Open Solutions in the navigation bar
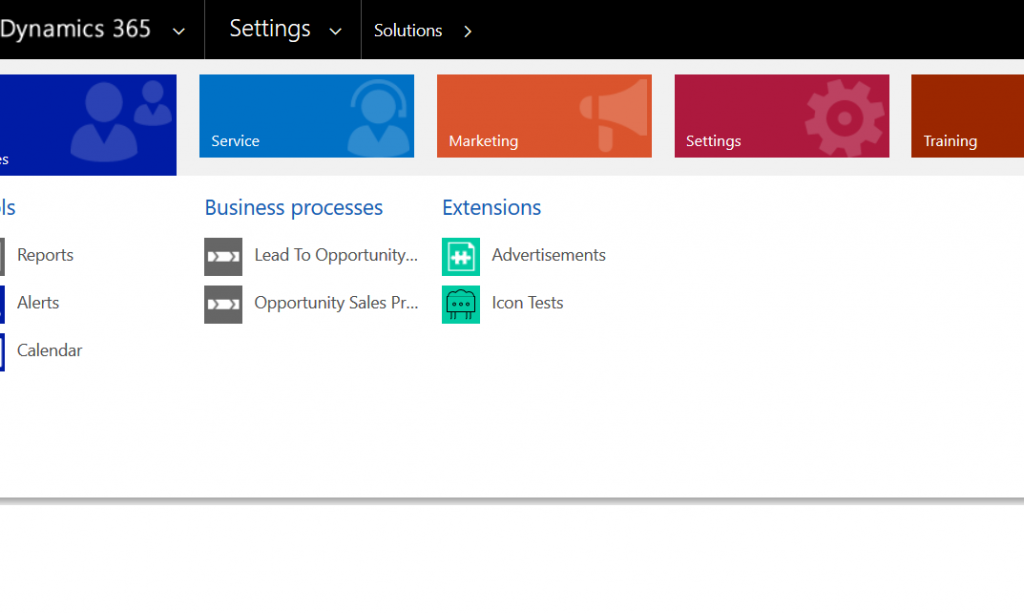1024x614 pixels. point(408,30)
